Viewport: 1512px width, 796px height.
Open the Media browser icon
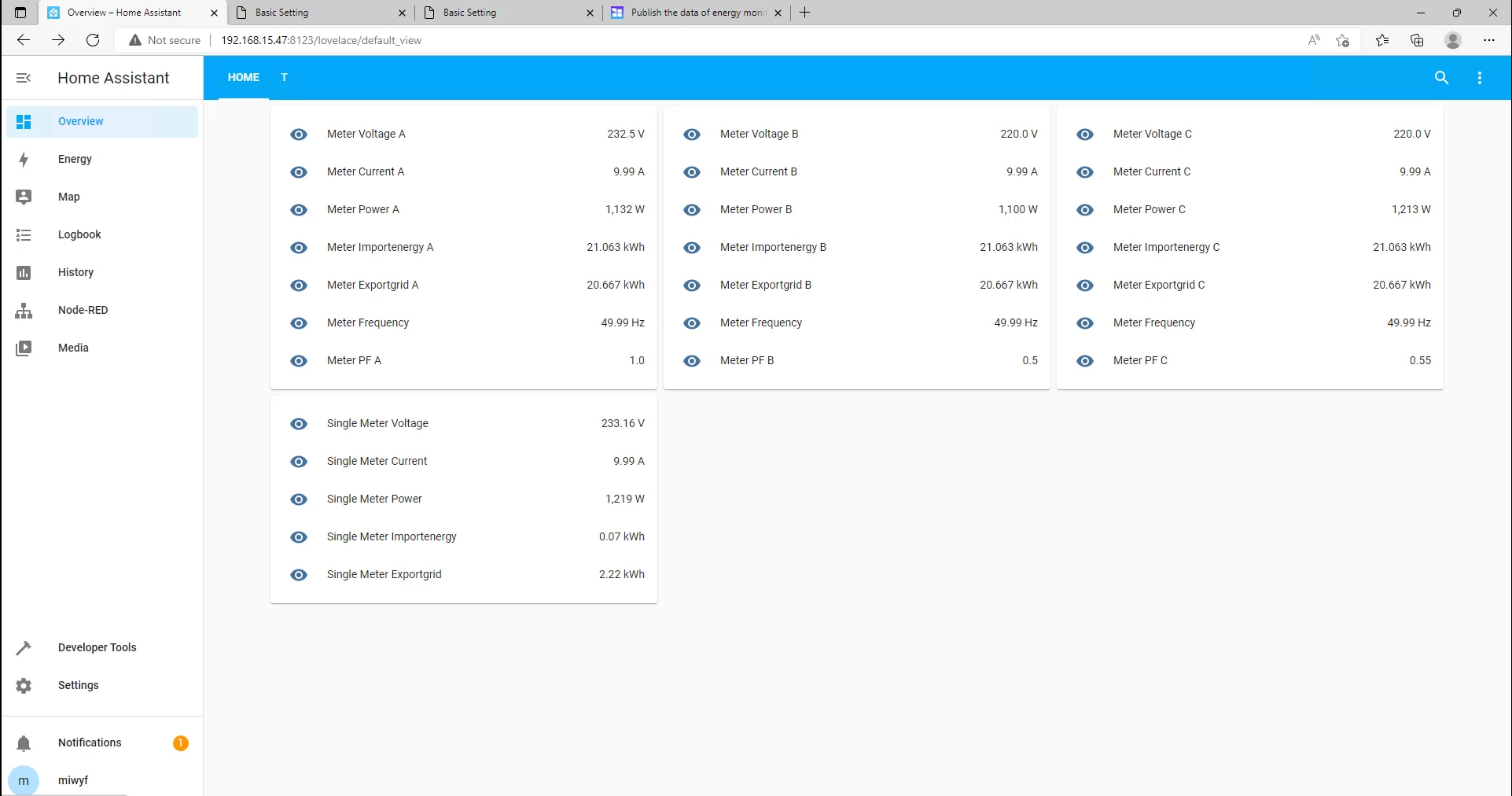pos(24,348)
